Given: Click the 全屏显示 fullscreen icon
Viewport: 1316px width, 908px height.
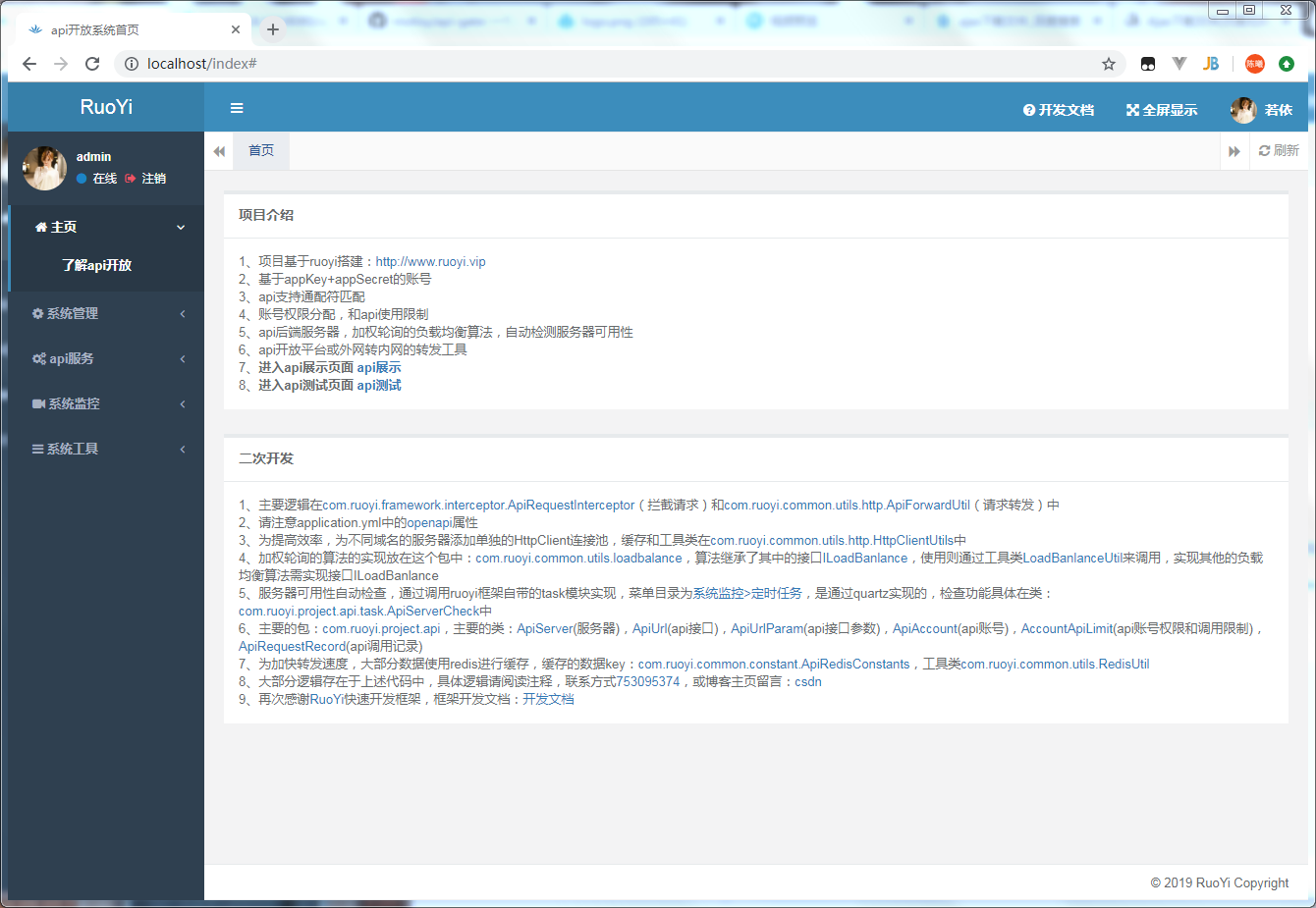Looking at the screenshot, I should pyautogui.click(x=1134, y=110).
